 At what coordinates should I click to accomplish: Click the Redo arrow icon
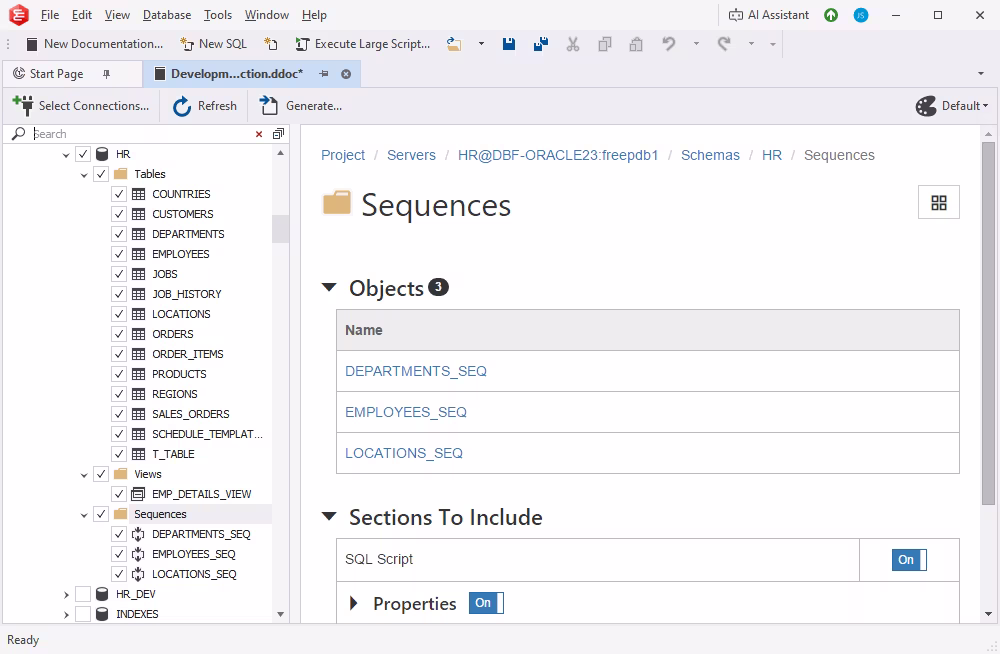(x=724, y=44)
